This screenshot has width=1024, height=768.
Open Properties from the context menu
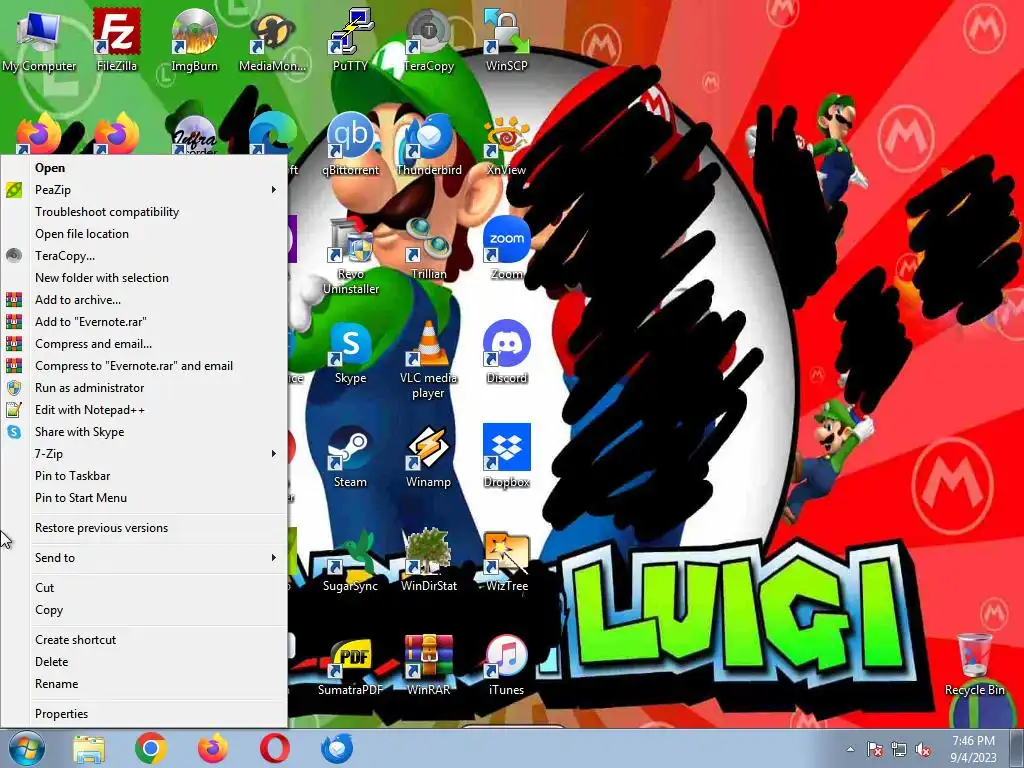click(x=144, y=714)
